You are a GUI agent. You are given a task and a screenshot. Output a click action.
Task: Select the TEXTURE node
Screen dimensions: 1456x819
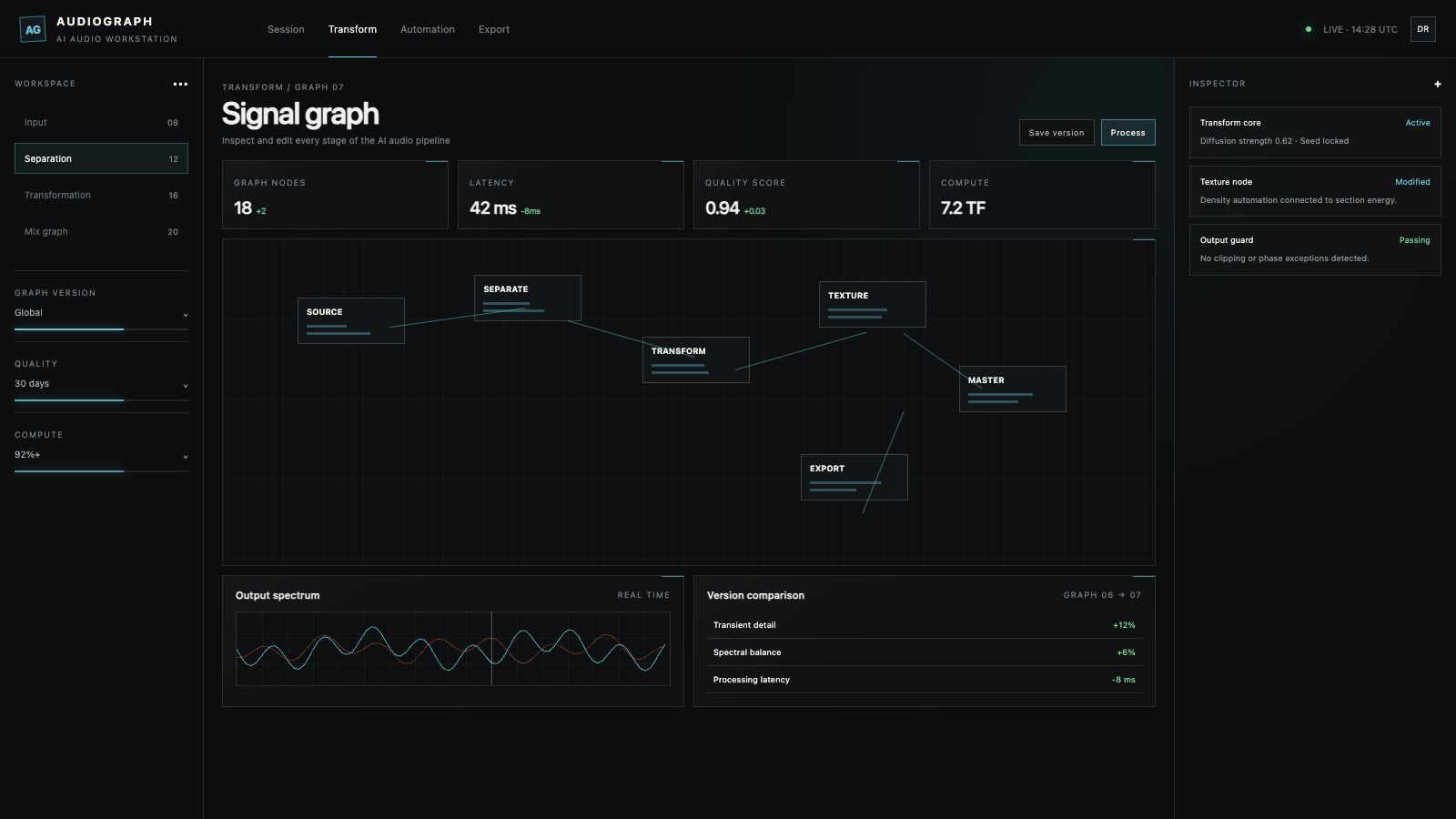coord(873,304)
